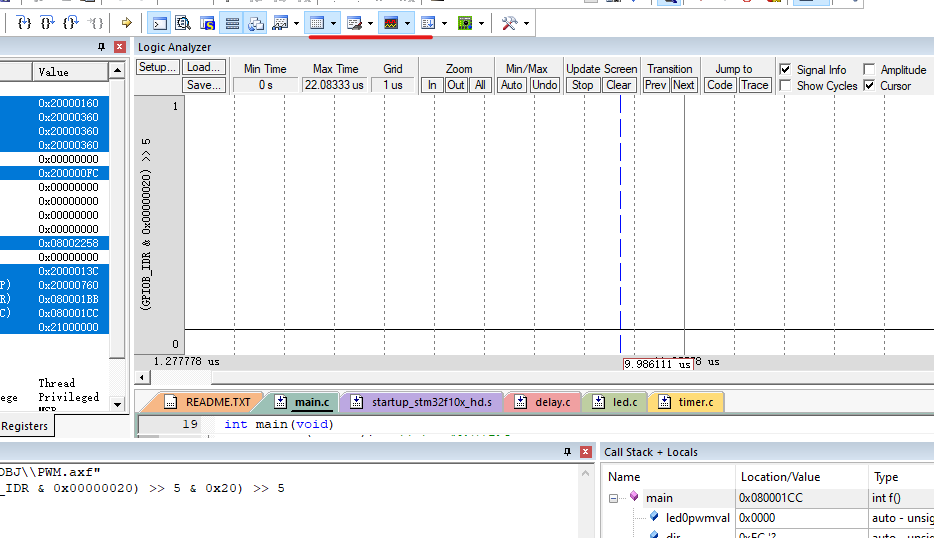Screen dimensions: 934x538
Task: Pin the Command panel with pushpin icon
Action: point(567,452)
